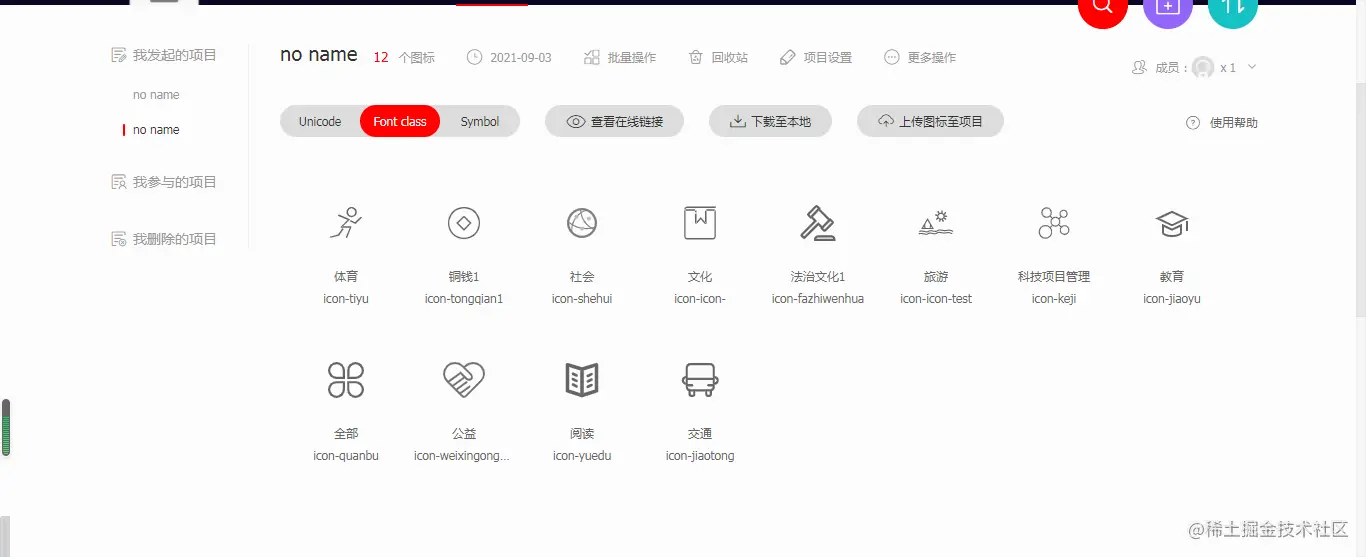Expand 我发起的项目 in the sidebar
Screen dimensions: 1366x557
(164, 55)
